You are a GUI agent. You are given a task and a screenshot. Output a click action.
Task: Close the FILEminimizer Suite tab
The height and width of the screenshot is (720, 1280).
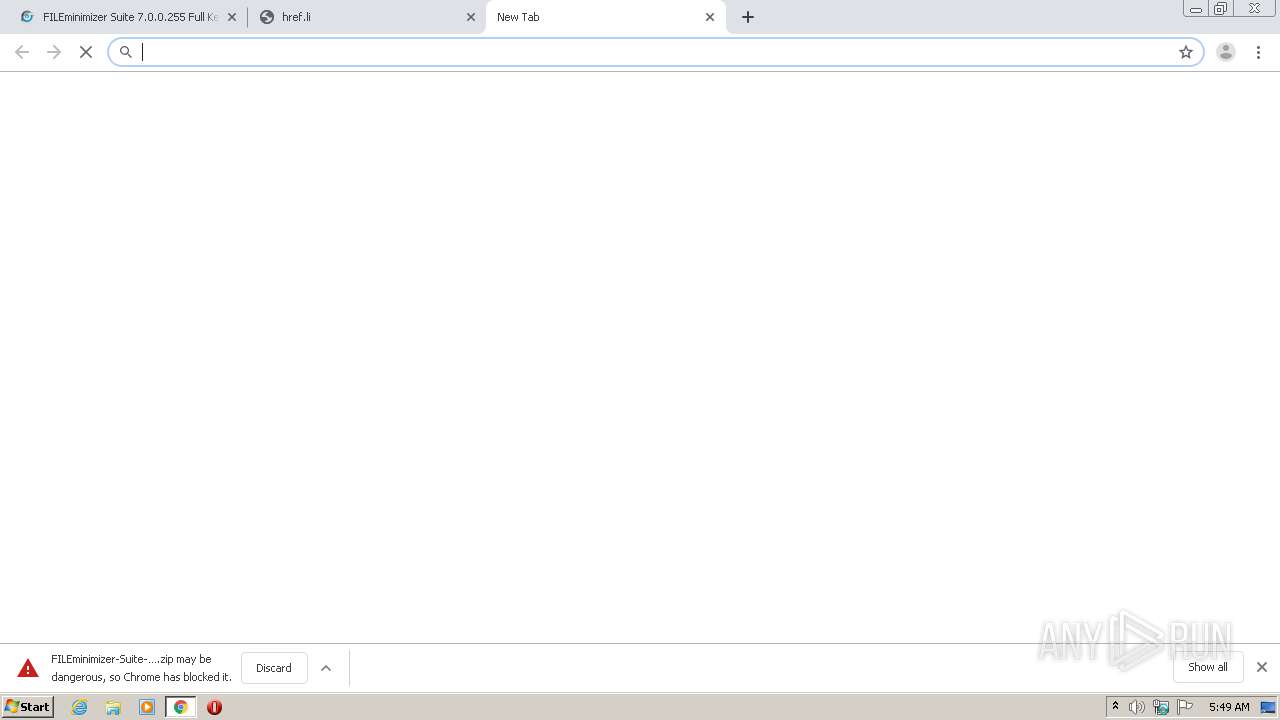[232, 17]
